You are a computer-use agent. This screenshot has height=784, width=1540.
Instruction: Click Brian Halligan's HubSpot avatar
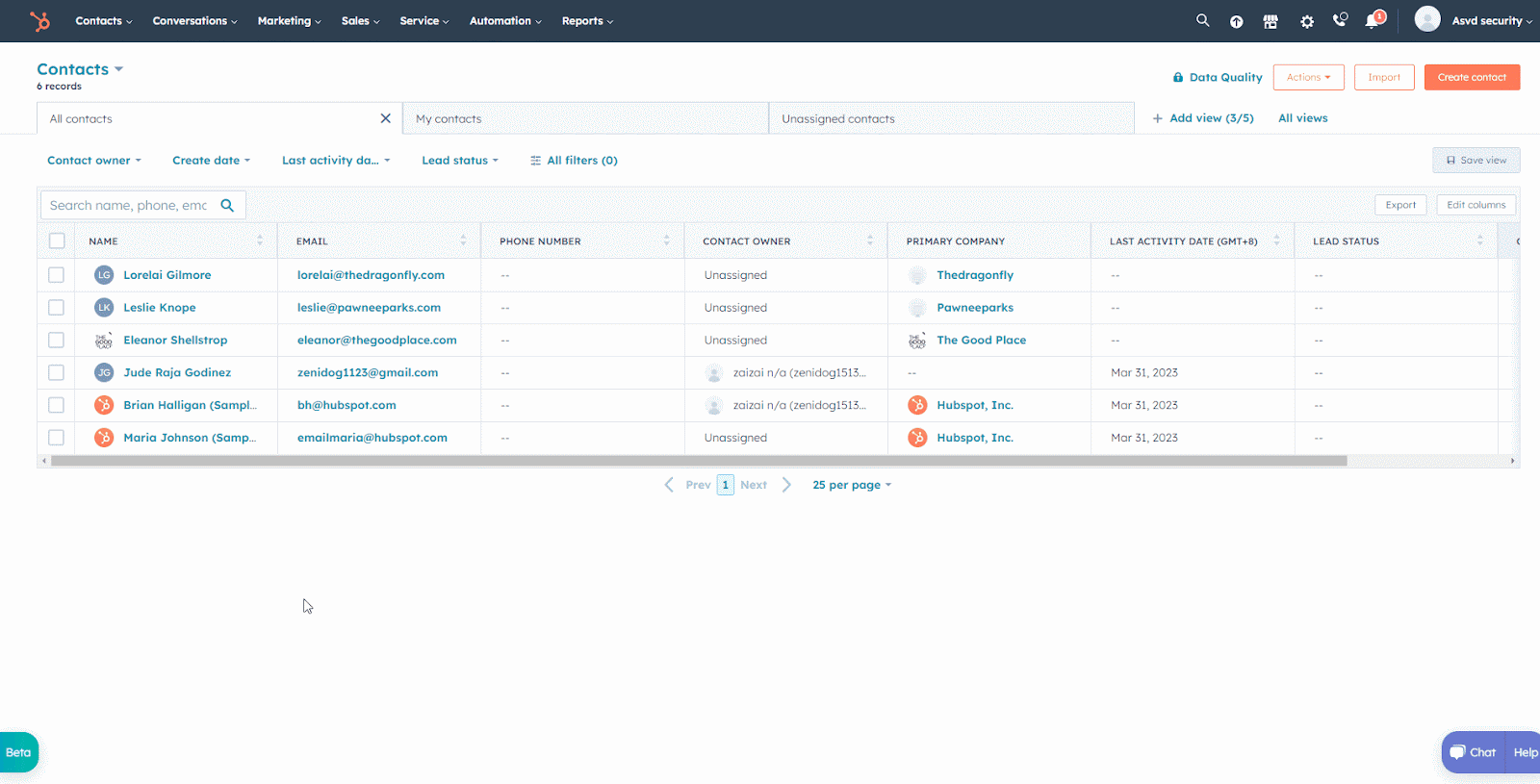click(104, 405)
